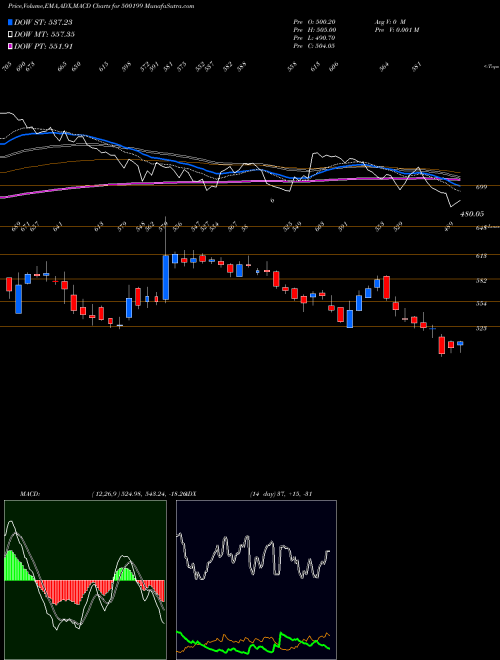This screenshot has width=500, height=660.
Task: Click the Pre O: 500.20 value
Action: click(x=314, y=22)
